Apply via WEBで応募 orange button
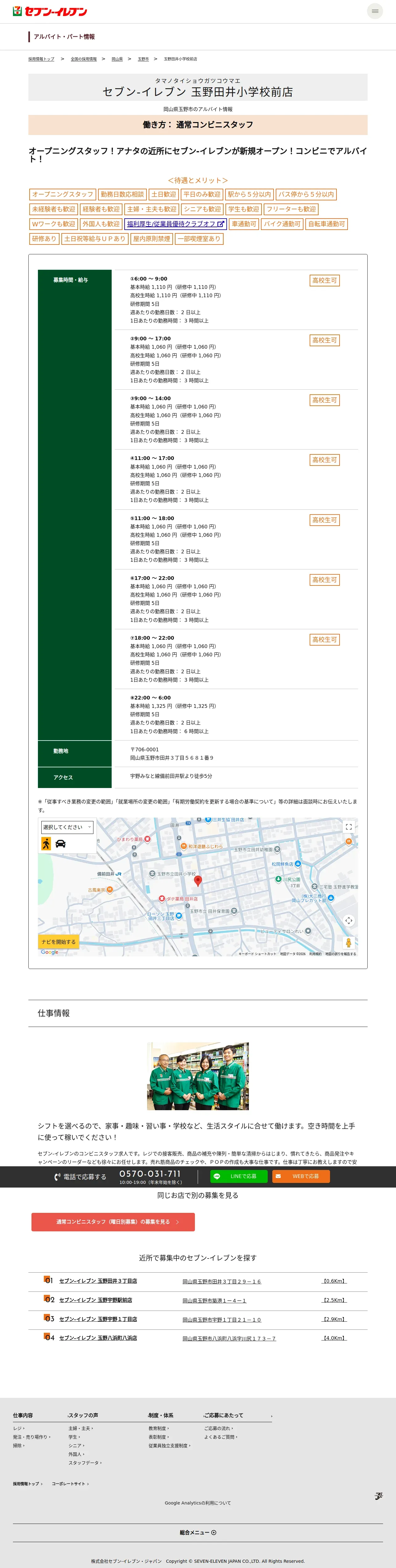The image size is (396, 1568). 301,1176
